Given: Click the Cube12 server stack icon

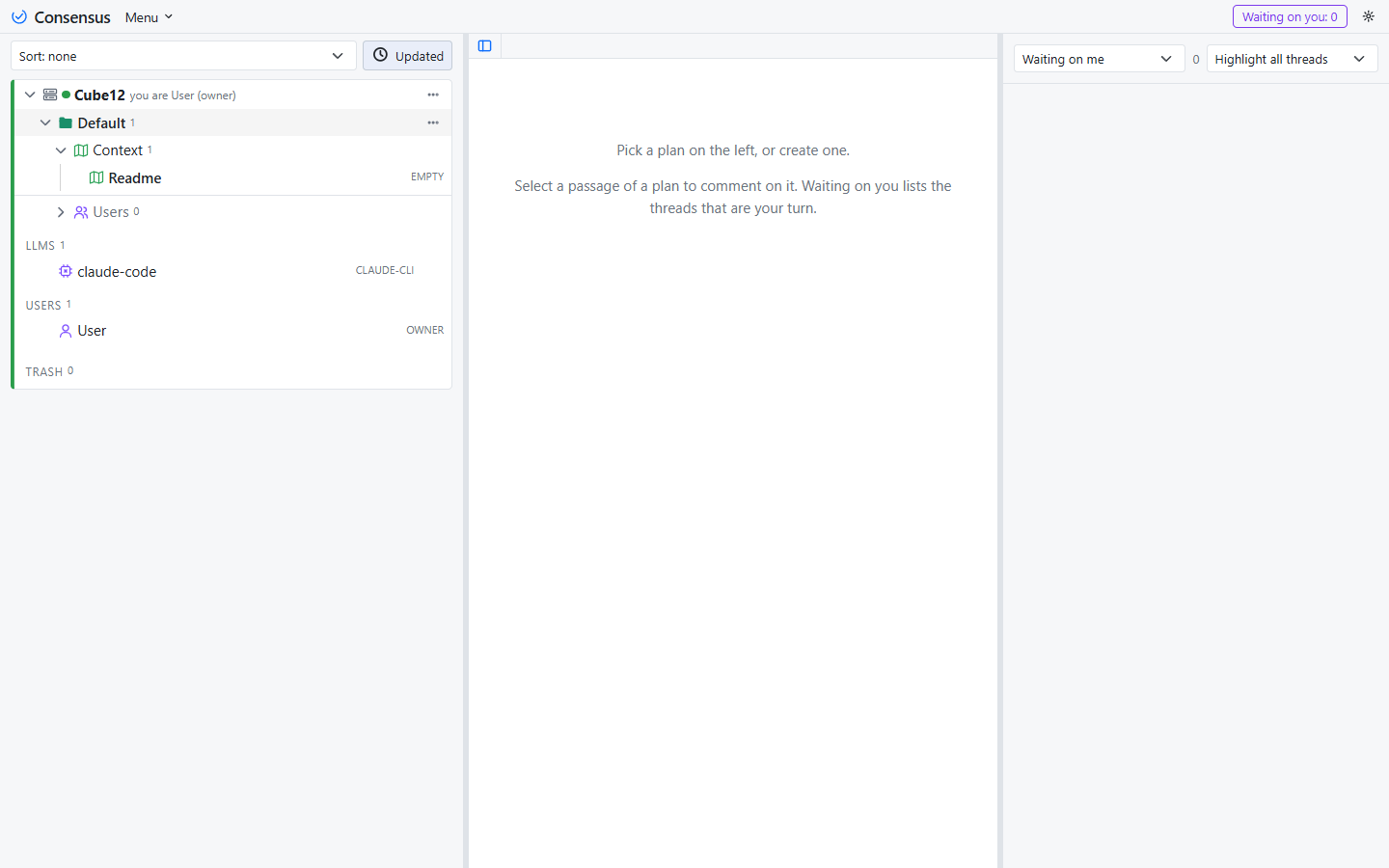Looking at the screenshot, I should (x=50, y=95).
